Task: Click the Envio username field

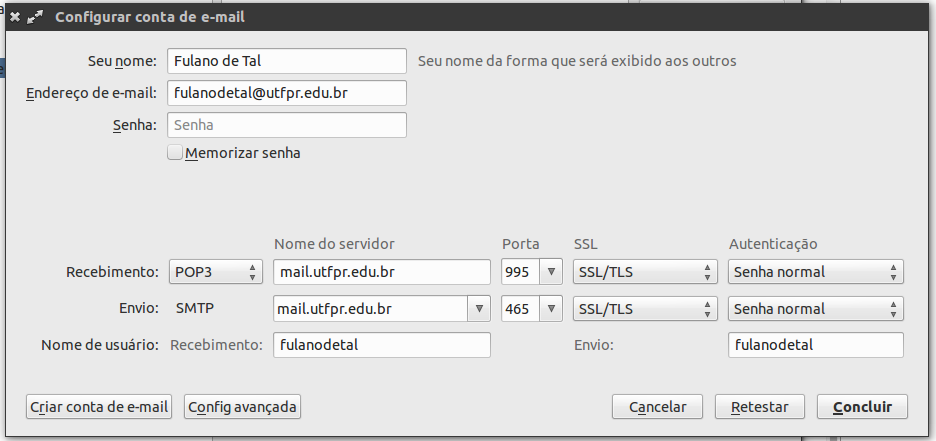Action: (x=816, y=345)
